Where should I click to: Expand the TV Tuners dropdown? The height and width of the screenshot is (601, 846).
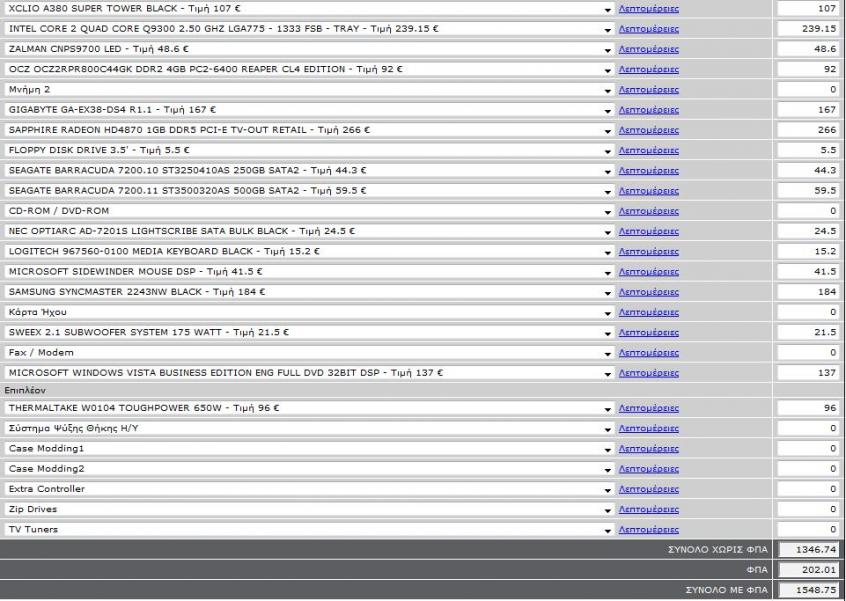point(309,530)
